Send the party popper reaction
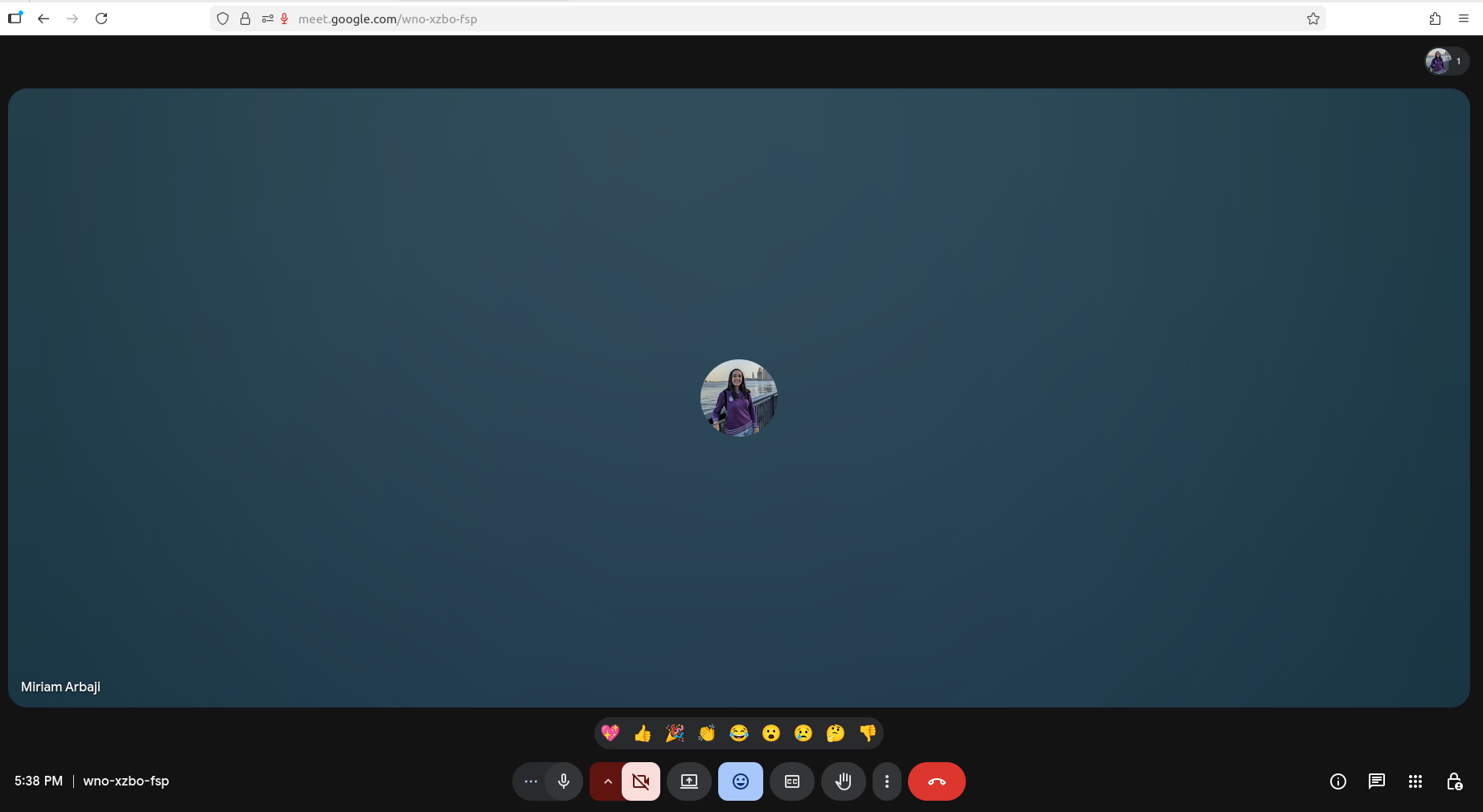 click(675, 733)
